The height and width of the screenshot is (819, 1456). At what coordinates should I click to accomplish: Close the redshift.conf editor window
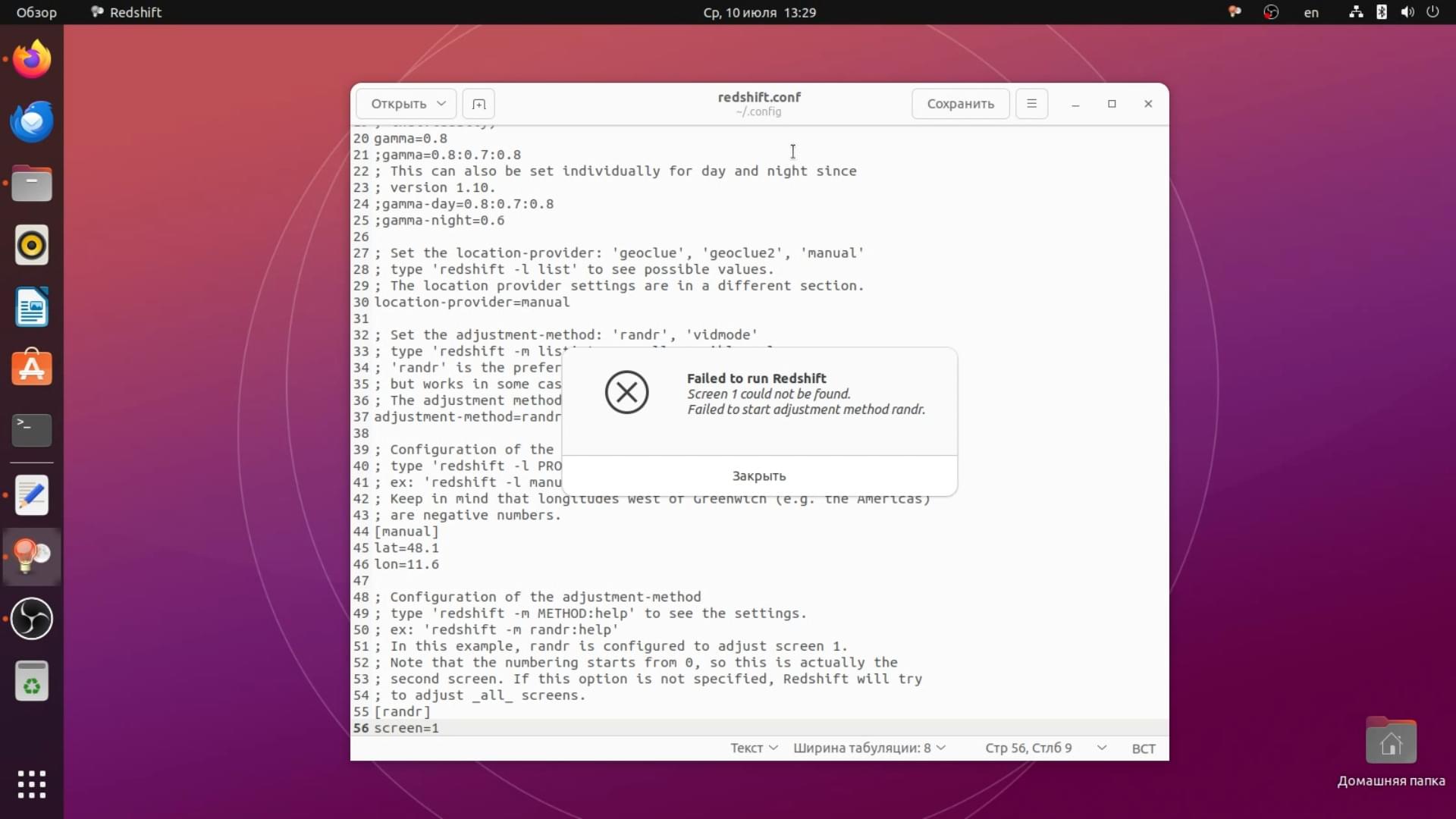[1148, 104]
